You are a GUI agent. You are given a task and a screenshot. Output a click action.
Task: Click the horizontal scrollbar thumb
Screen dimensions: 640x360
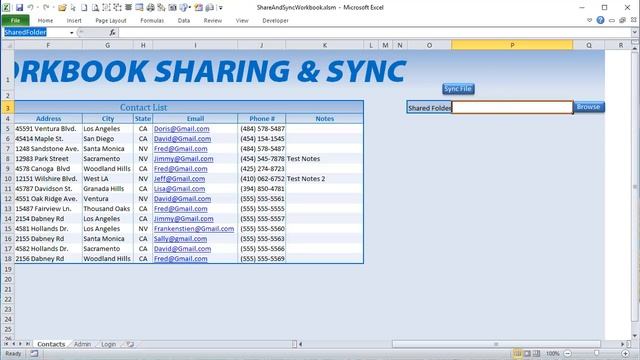pos(496,344)
